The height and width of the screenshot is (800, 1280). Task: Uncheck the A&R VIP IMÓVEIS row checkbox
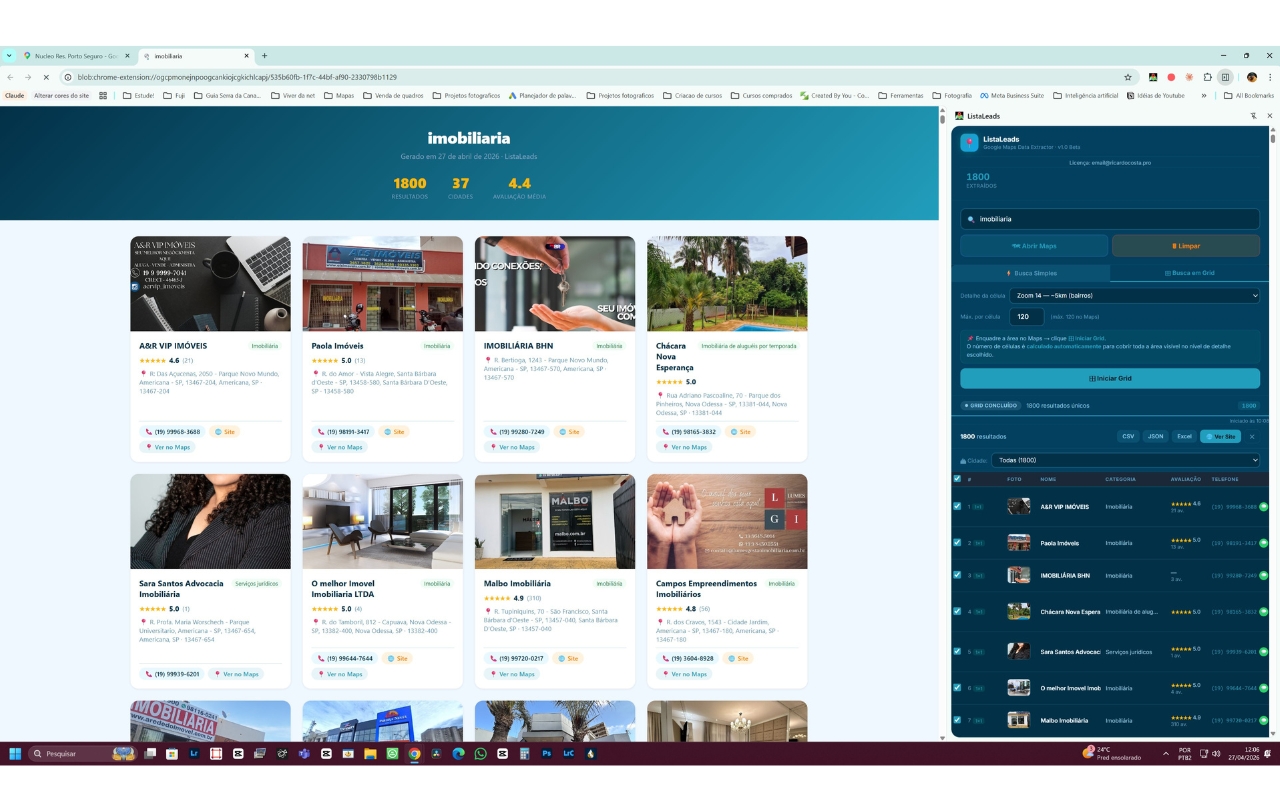pyautogui.click(x=957, y=507)
